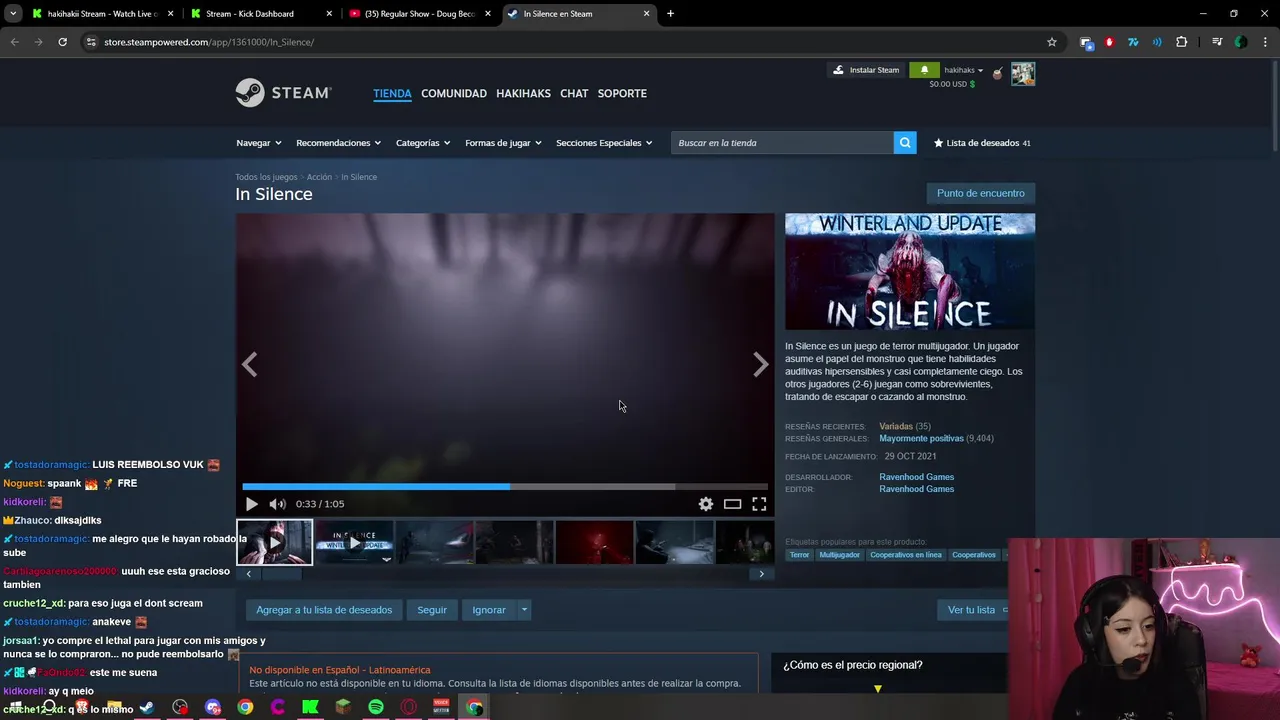The image size is (1280, 720).
Task: Open Kick app from the taskbar
Action: pos(310,707)
